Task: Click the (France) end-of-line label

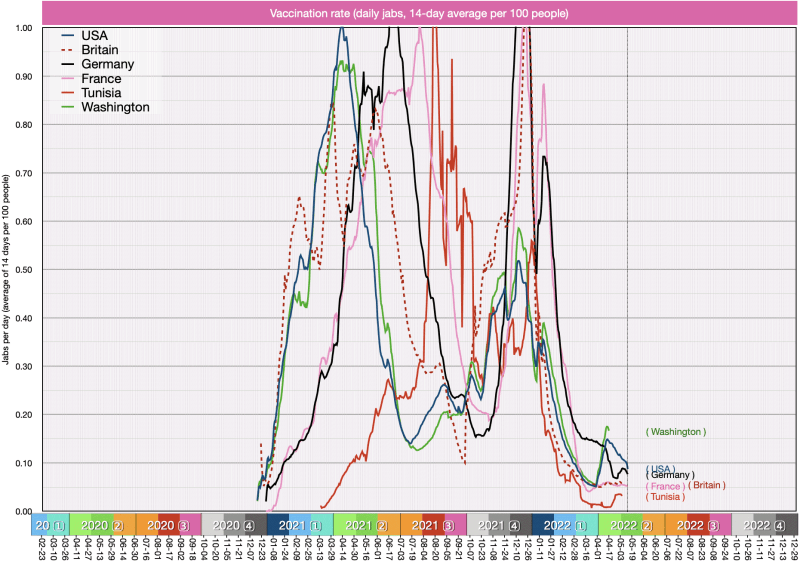Action: pos(665,486)
